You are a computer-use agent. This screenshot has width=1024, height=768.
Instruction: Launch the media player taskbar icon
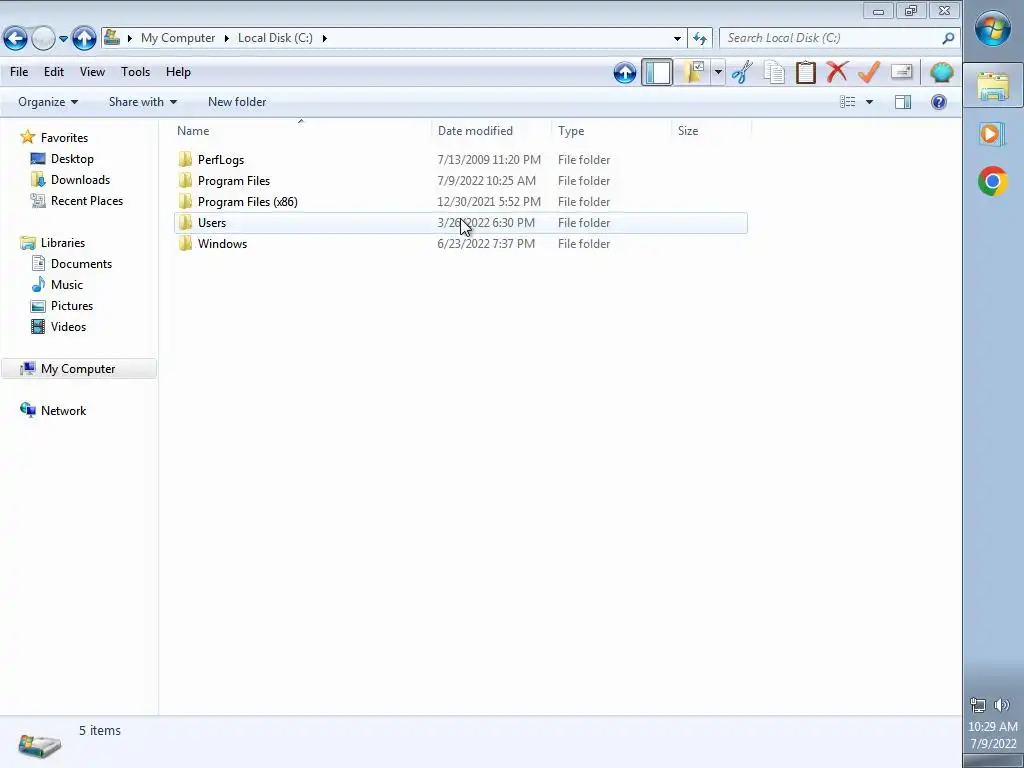[993, 134]
